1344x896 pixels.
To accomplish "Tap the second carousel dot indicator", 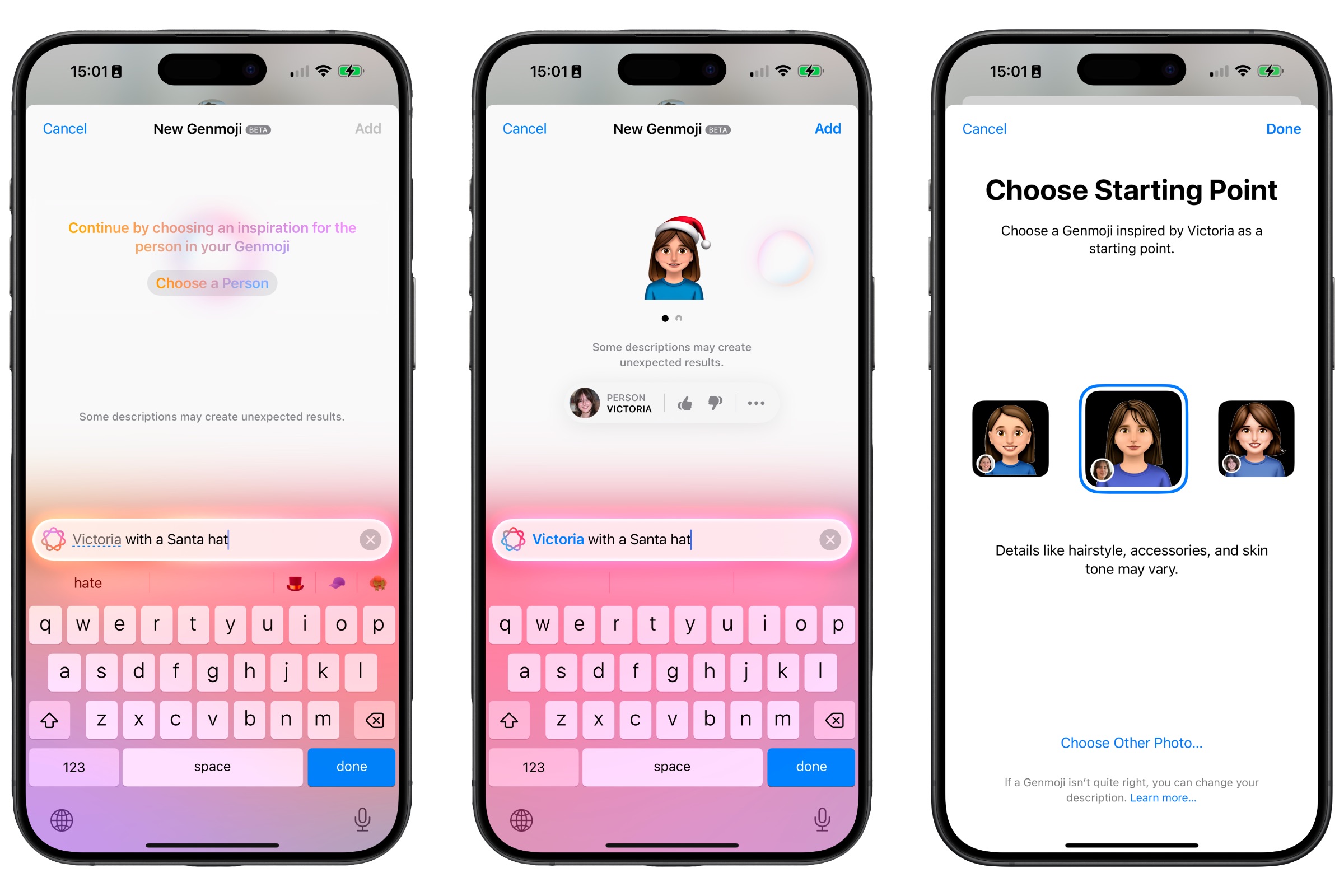I will [678, 318].
